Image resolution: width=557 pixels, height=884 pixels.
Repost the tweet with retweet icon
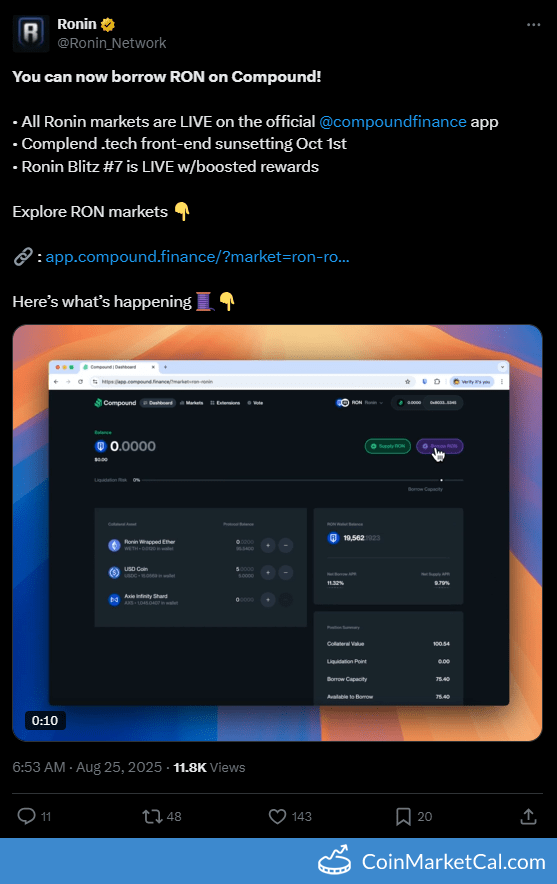tap(152, 816)
